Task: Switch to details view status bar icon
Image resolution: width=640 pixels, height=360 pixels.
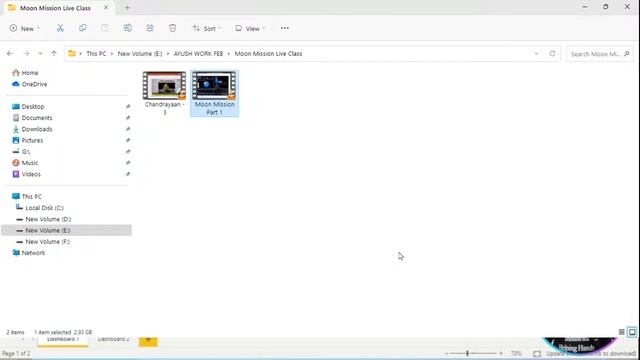Action: (x=621, y=332)
